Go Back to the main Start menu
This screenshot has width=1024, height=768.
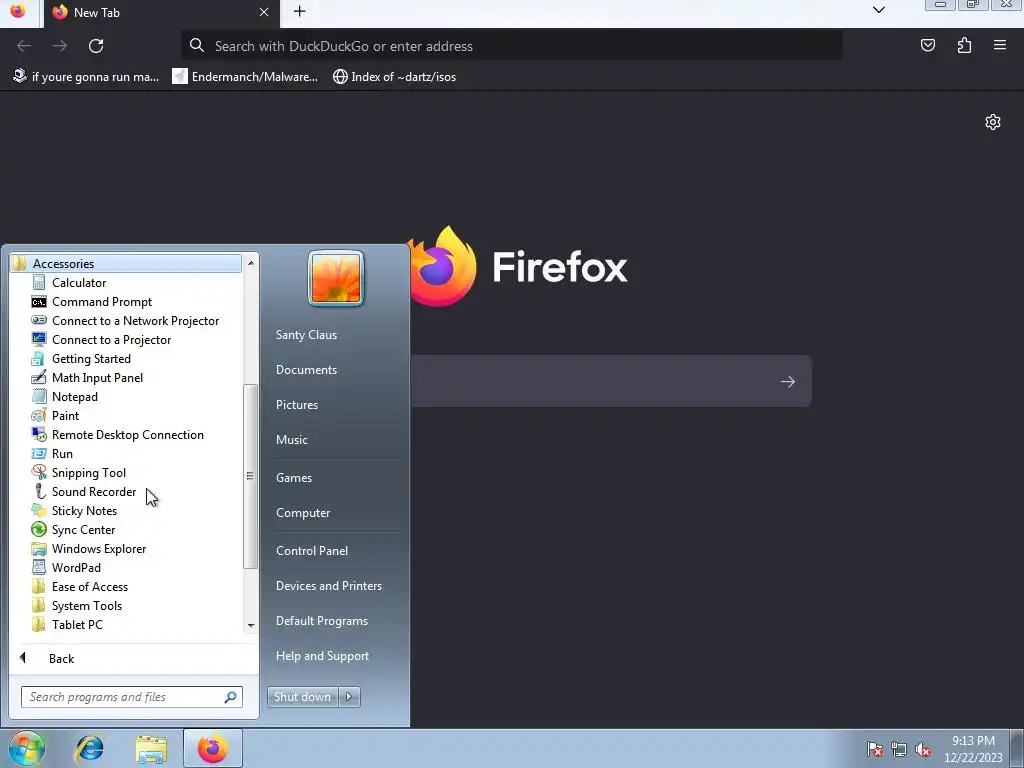(61, 658)
